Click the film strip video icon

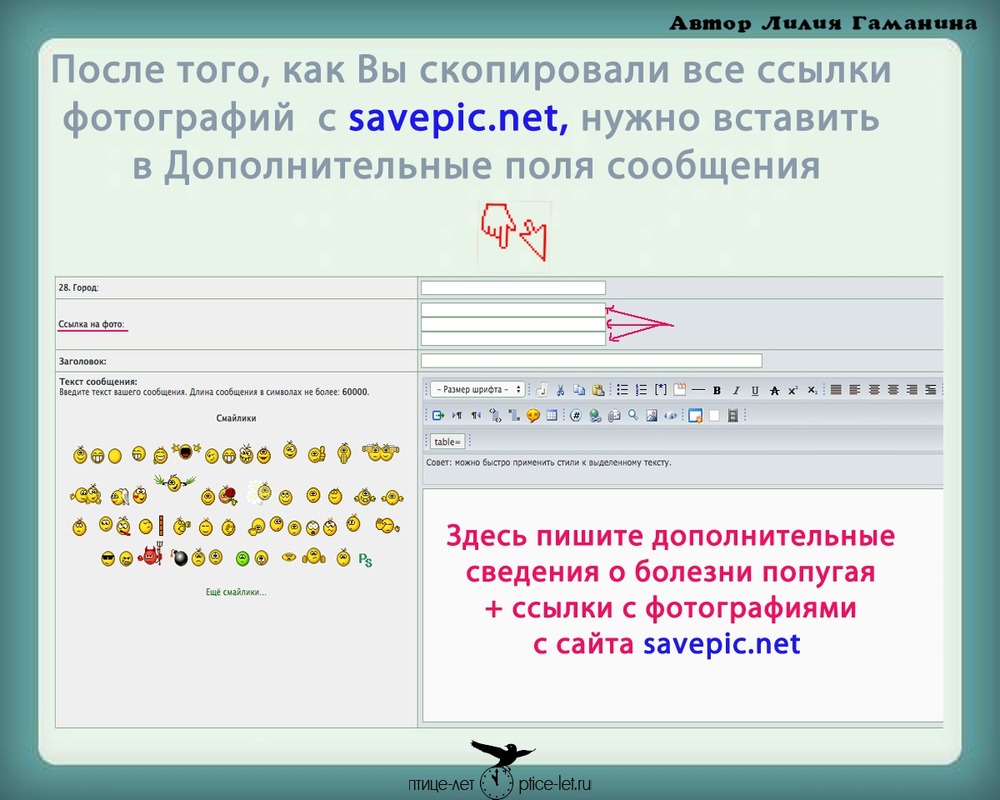[733, 416]
